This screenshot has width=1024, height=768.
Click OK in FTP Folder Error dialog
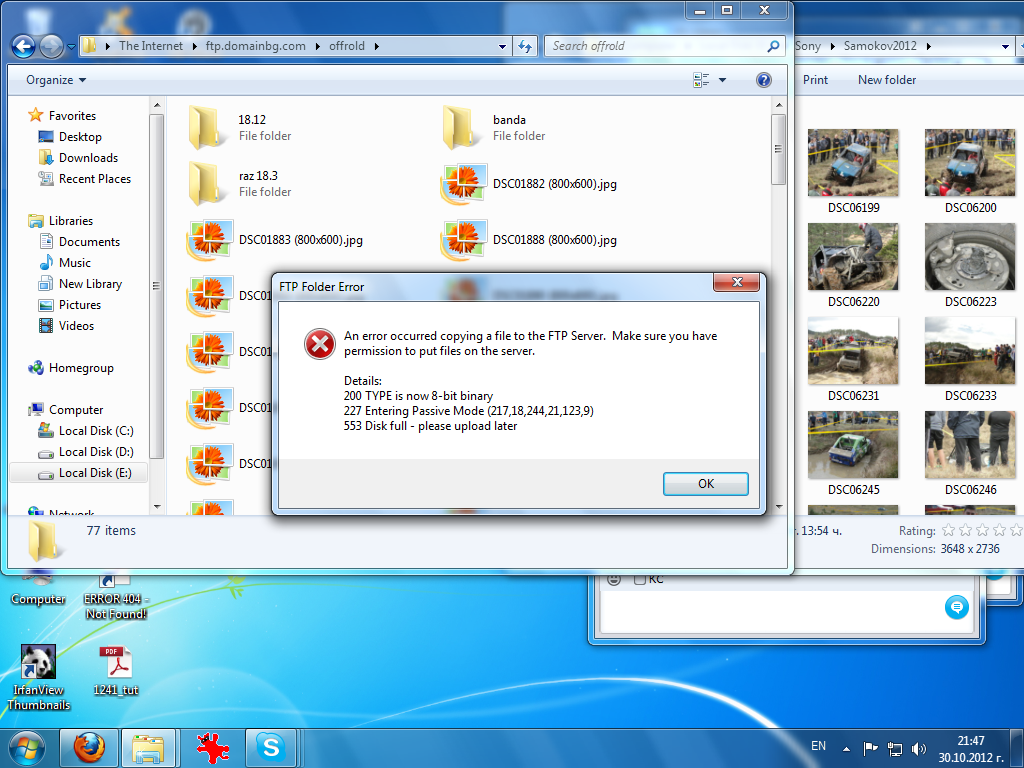coord(705,484)
